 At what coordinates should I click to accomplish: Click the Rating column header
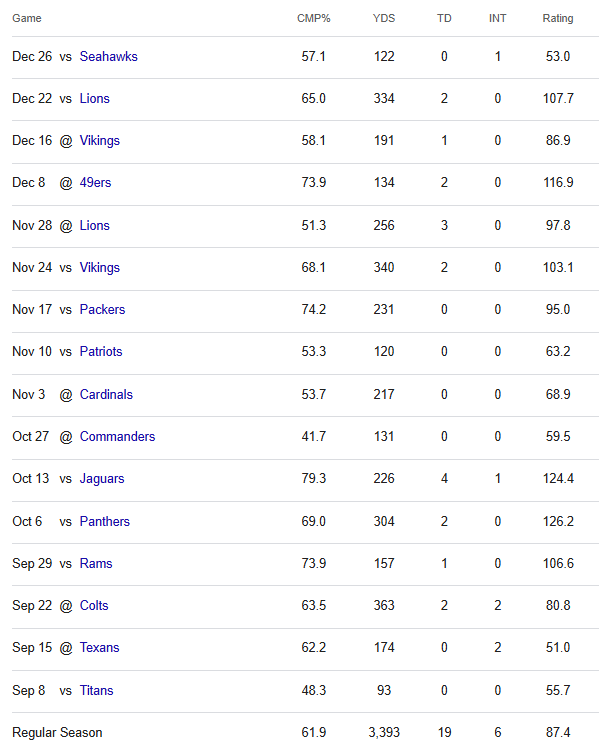(x=558, y=19)
